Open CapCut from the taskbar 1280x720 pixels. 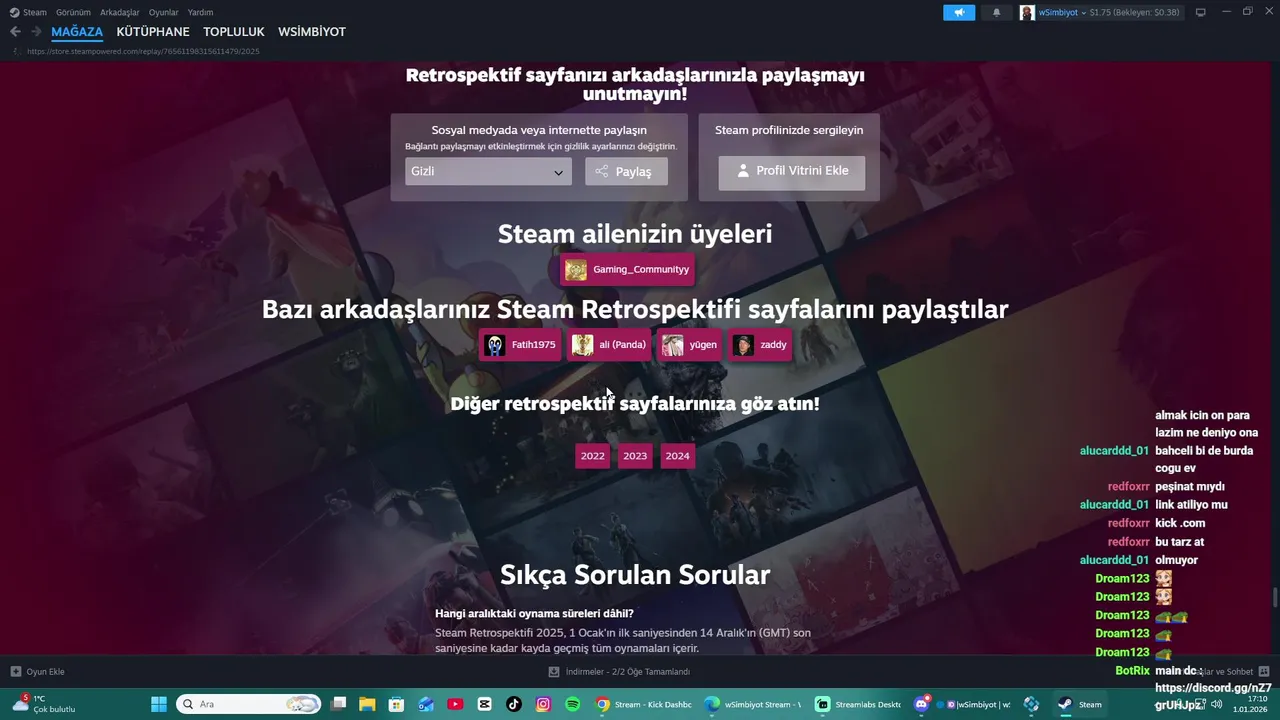pyautogui.click(x=485, y=704)
